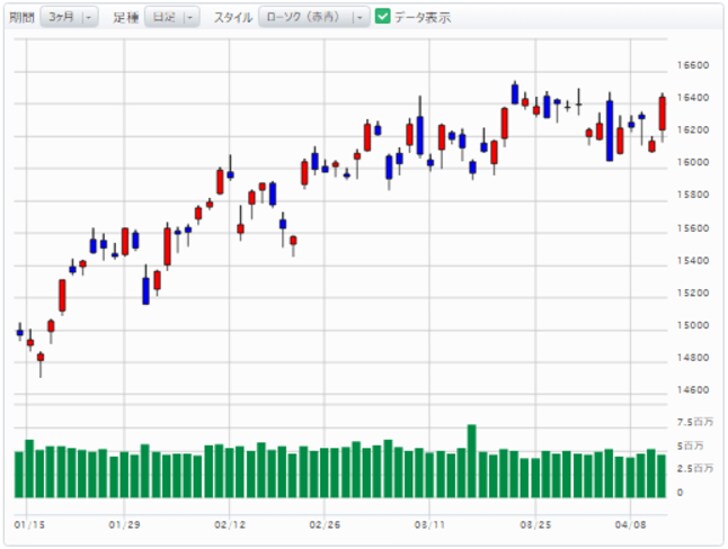
Task: Click the 14600 price axis label
Action: click(x=693, y=390)
